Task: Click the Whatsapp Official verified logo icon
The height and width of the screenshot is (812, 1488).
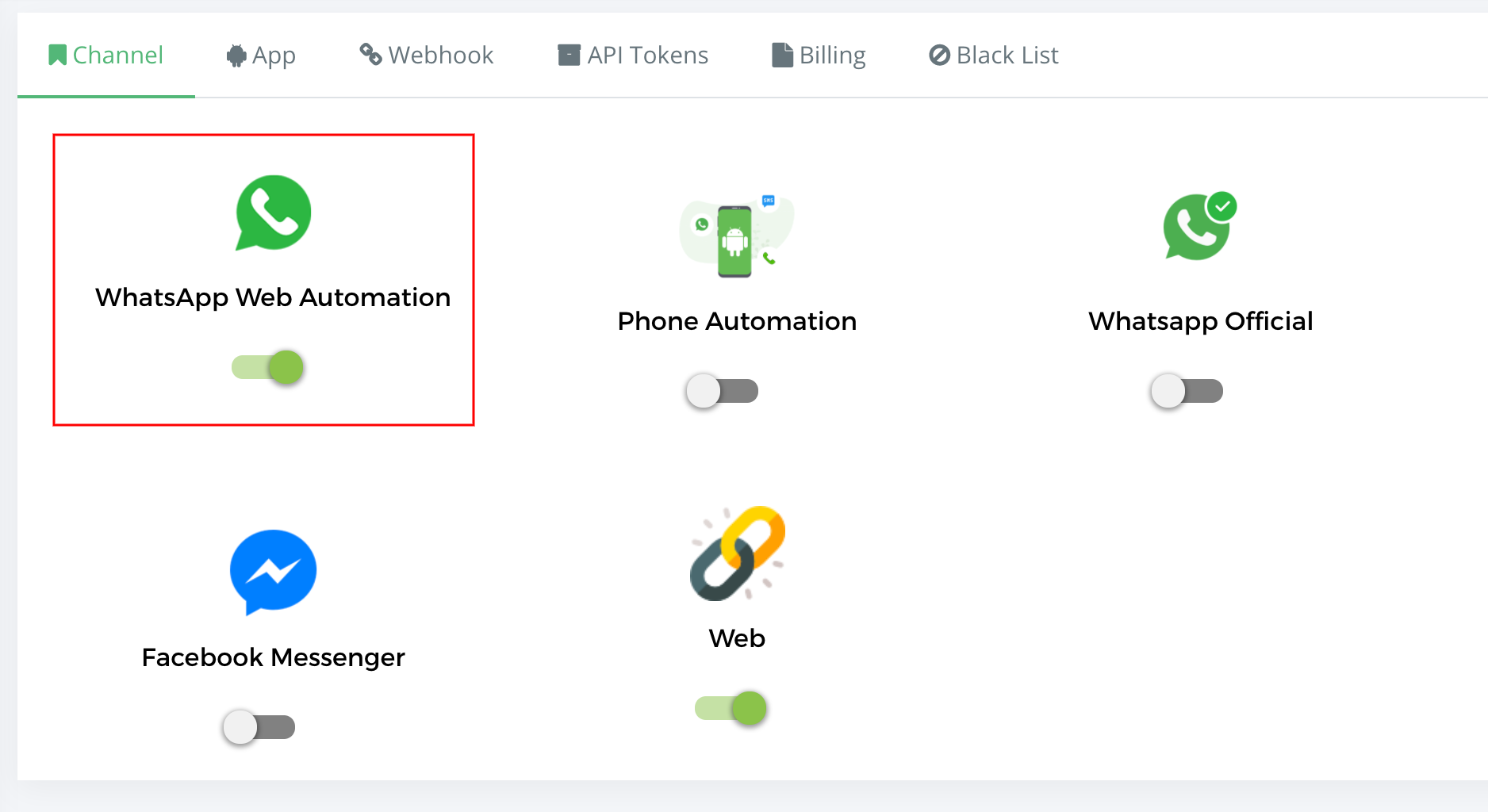Action: pyautogui.click(x=1200, y=226)
